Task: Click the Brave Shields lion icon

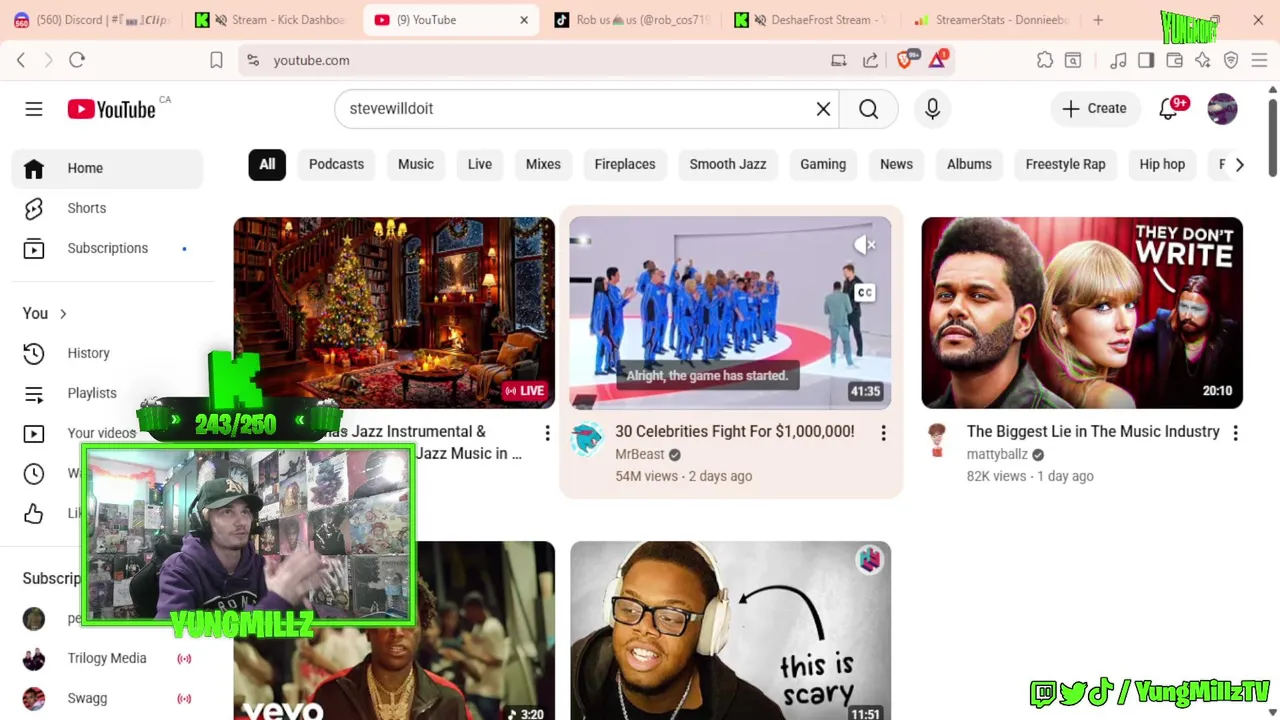Action: [x=906, y=60]
